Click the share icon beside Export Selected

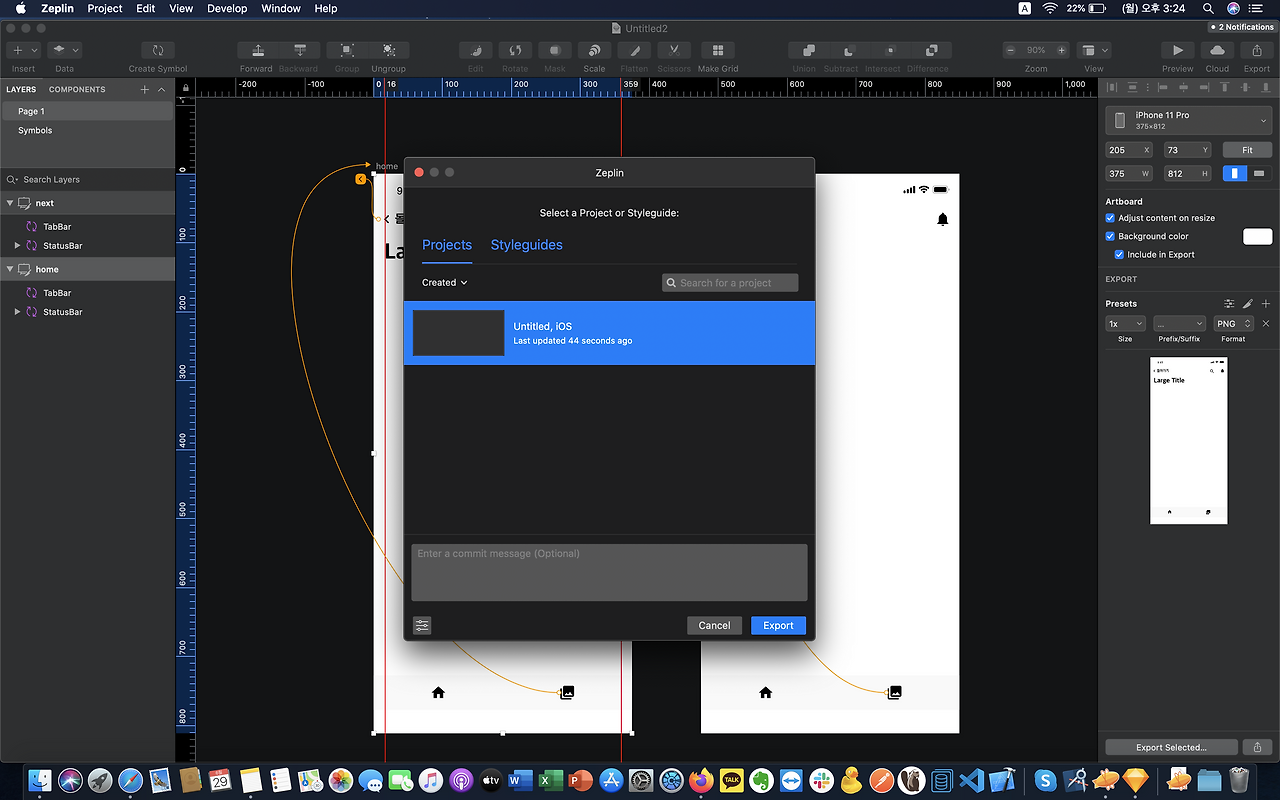tap(1257, 747)
